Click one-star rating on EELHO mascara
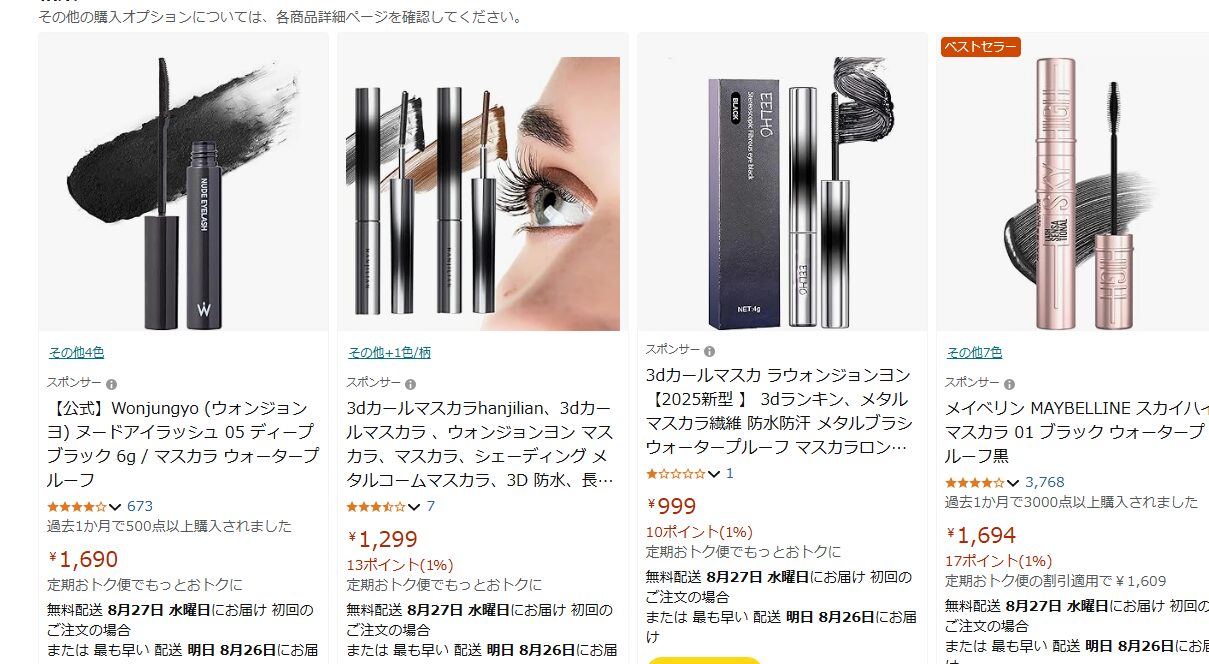Image resolution: width=1209 pixels, height=664 pixels. pos(676,474)
